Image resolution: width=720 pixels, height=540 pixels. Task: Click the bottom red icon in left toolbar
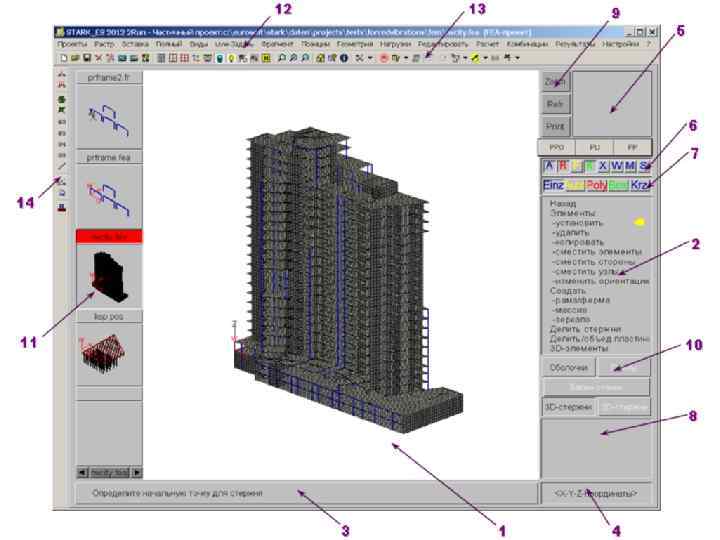62,208
